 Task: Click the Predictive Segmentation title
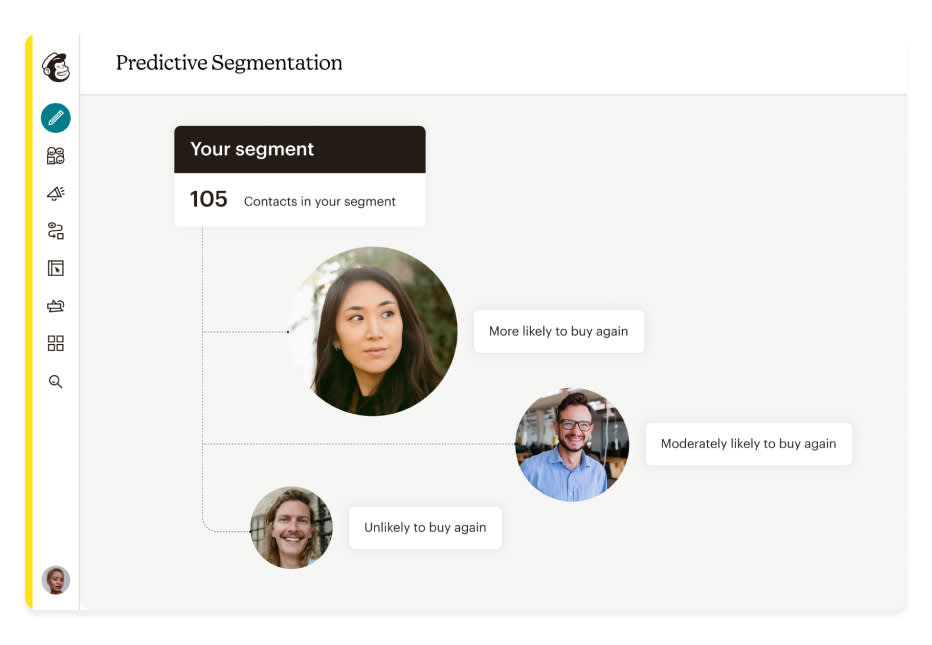[x=229, y=62]
